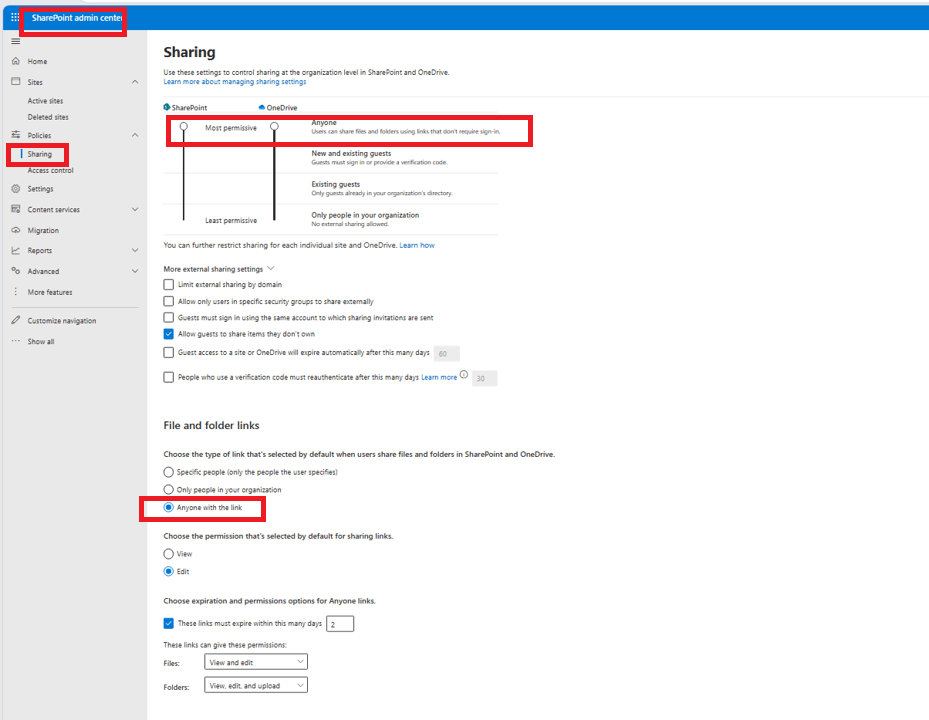Click Only people in your organization sharing level
929x720 pixels.
(x=365, y=215)
